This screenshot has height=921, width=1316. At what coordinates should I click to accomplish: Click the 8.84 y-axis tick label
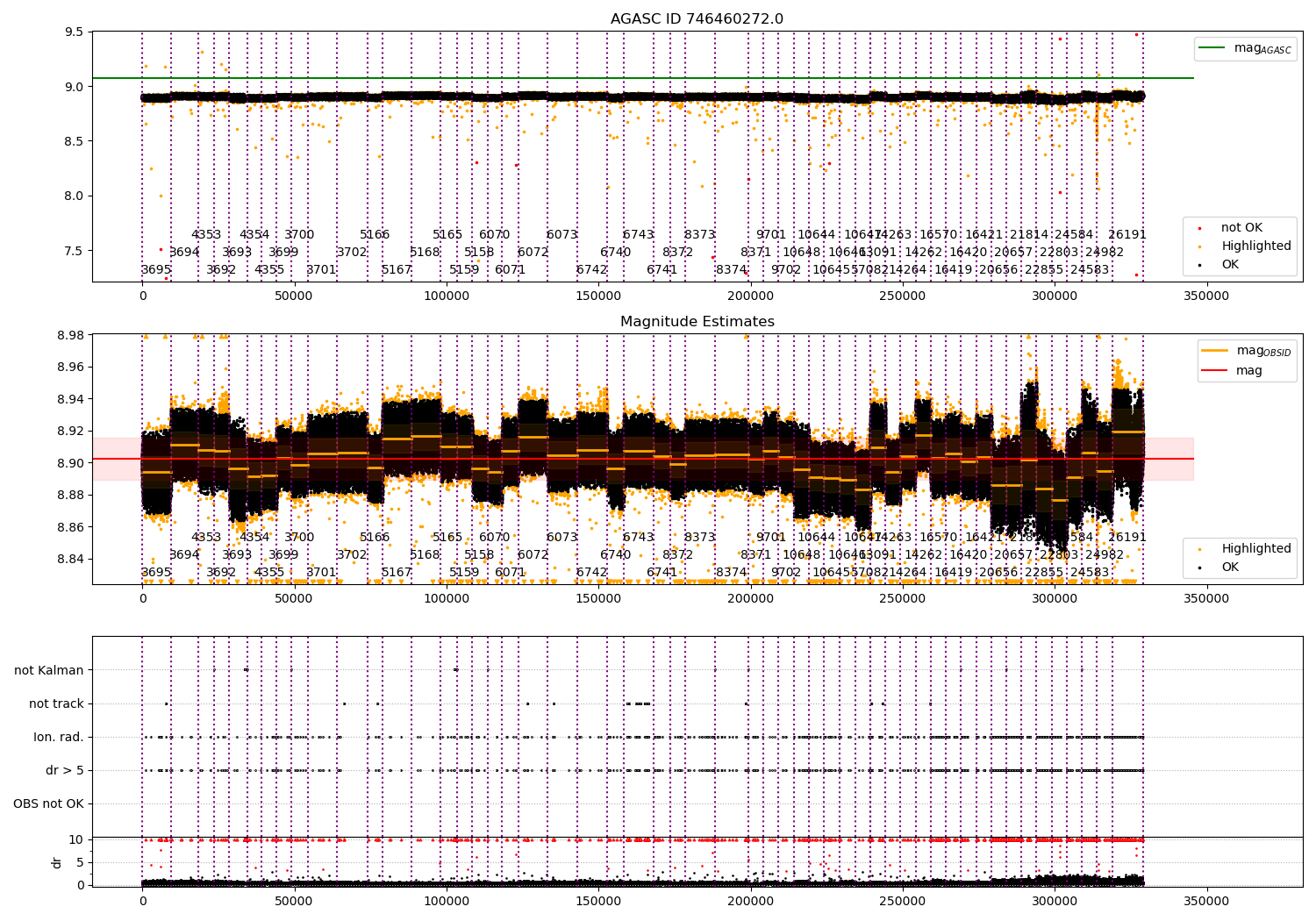(x=70, y=559)
